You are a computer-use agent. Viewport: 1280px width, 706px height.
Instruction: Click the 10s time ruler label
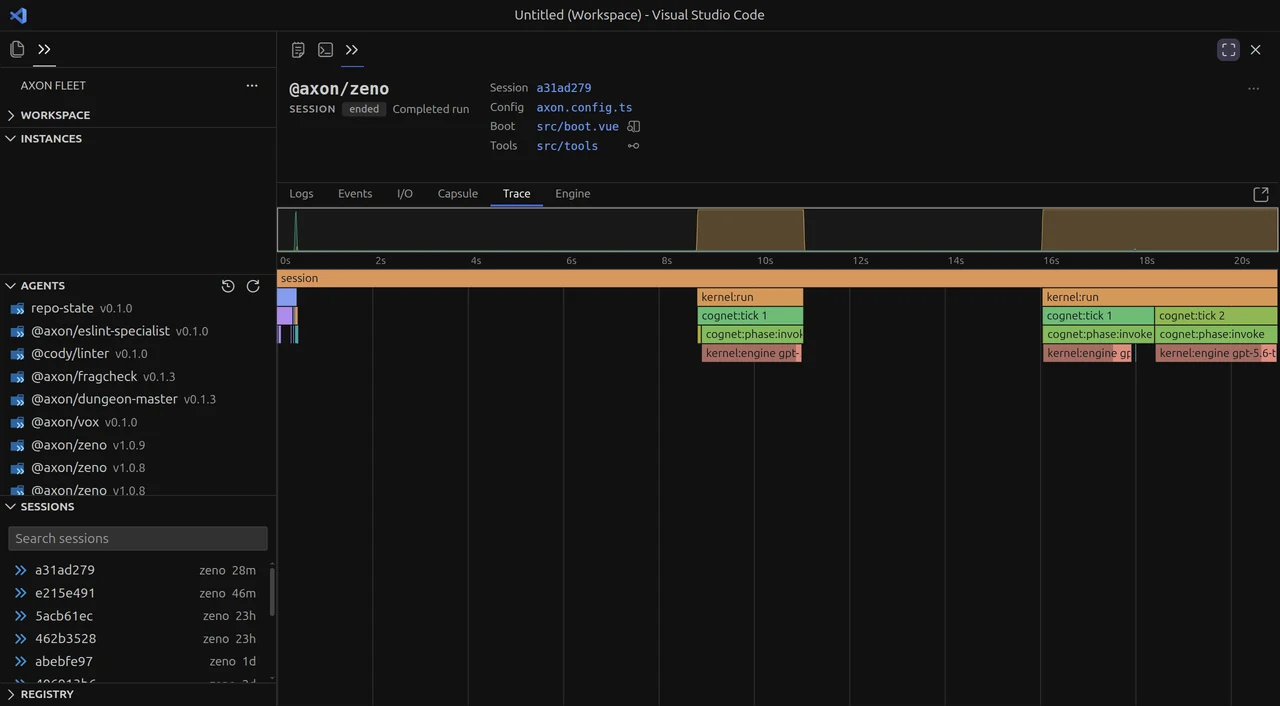click(x=764, y=261)
